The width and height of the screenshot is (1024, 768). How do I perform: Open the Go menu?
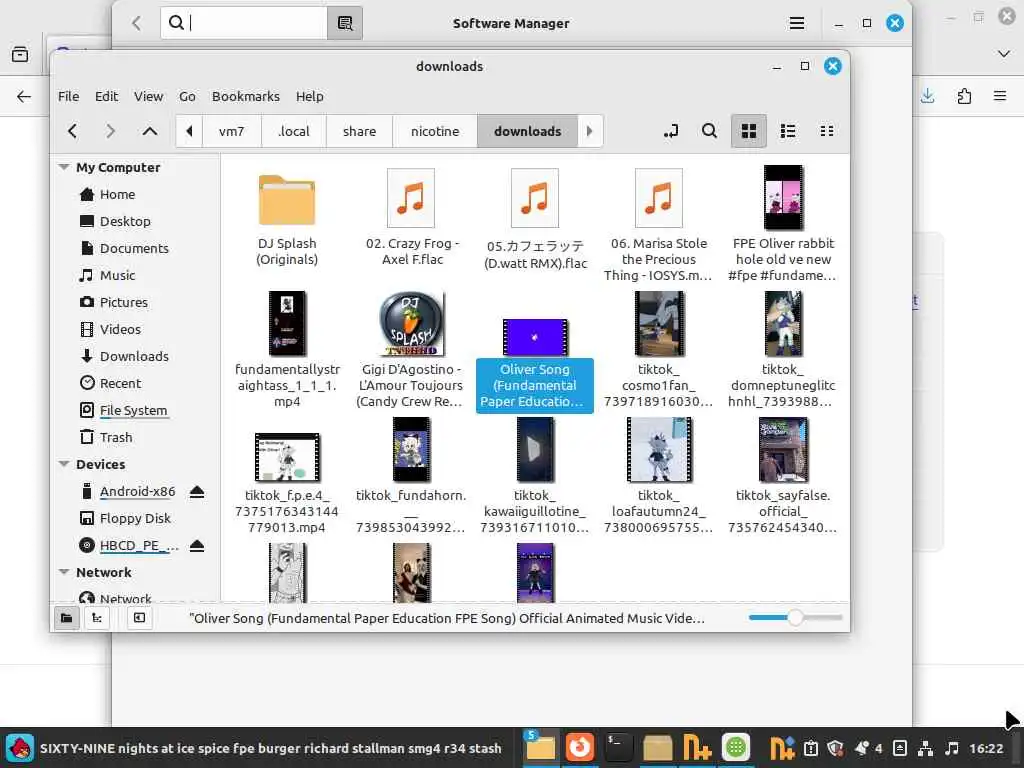click(x=187, y=96)
